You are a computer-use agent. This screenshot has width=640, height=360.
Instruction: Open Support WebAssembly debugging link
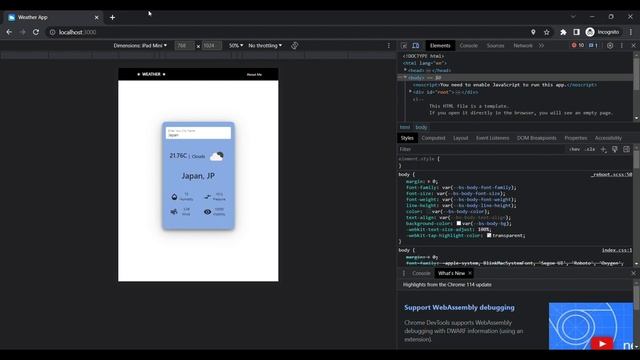[x=459, y=307]
